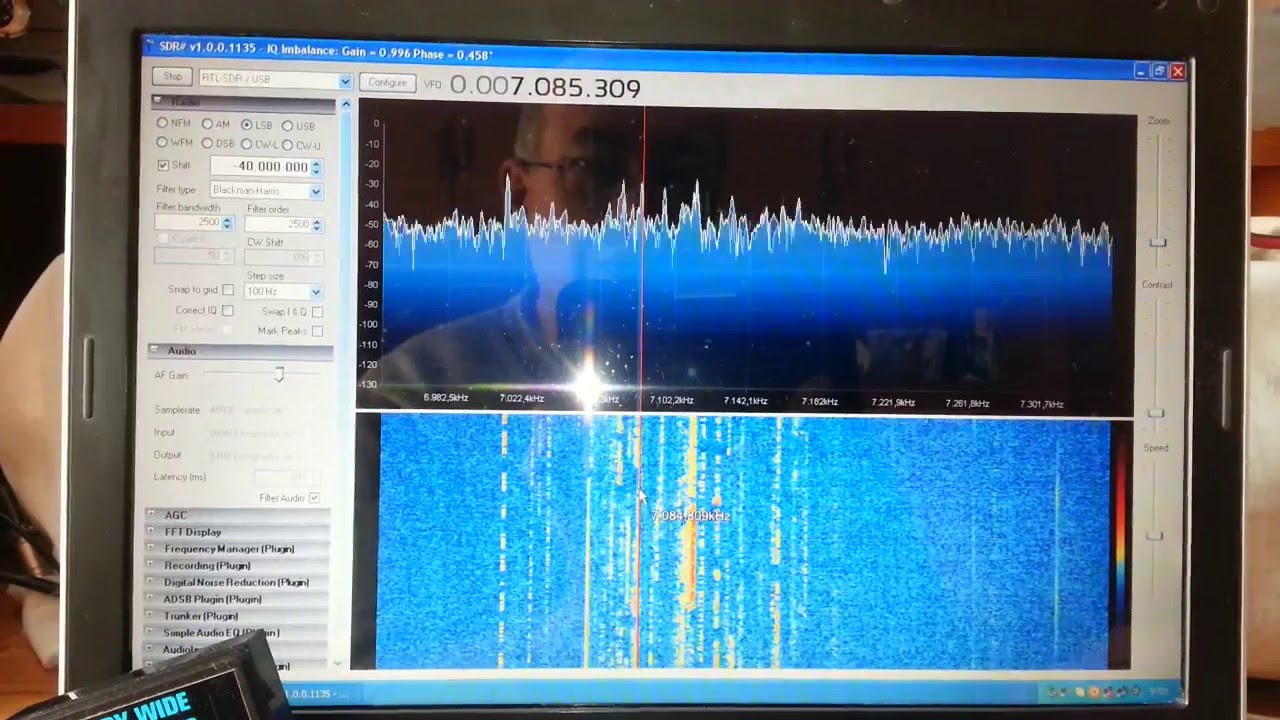The width and height of the screenshot is (1280, 720).
Task: Select the NFM mode radio button
Action: pos(162,123)
